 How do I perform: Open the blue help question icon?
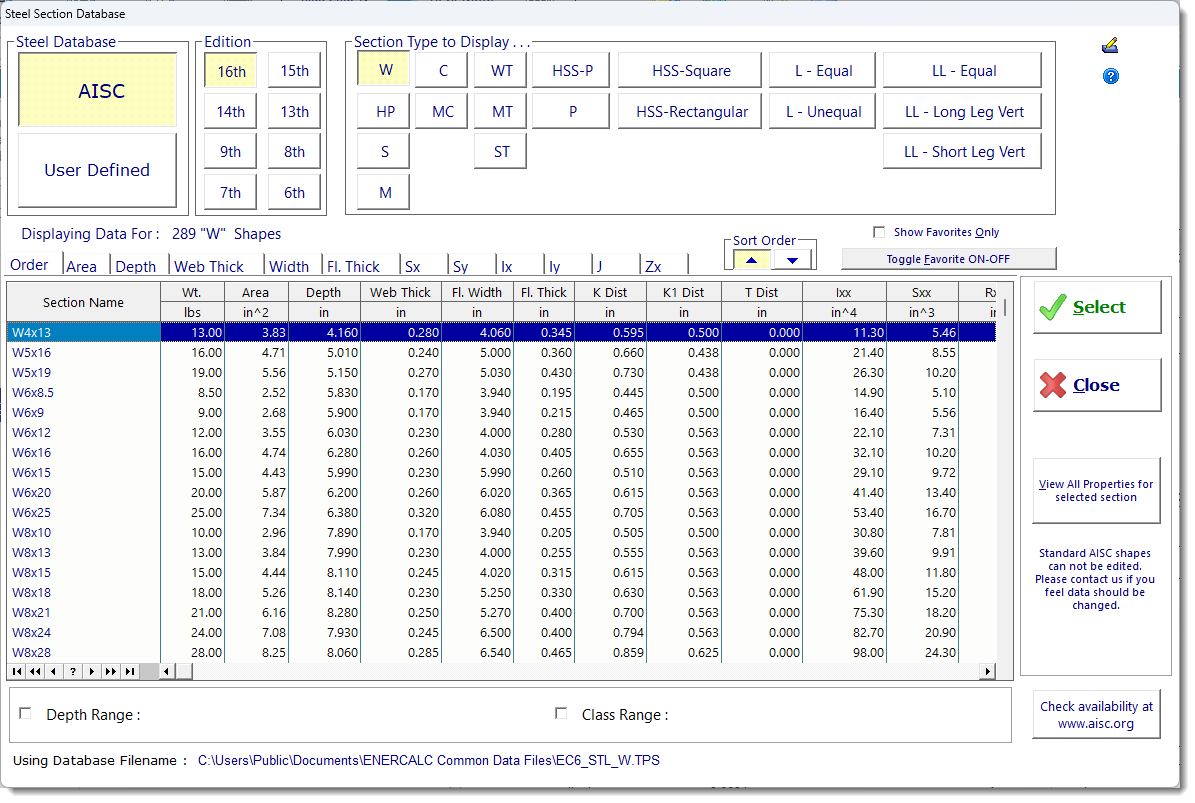click(x=1110, y=76)
